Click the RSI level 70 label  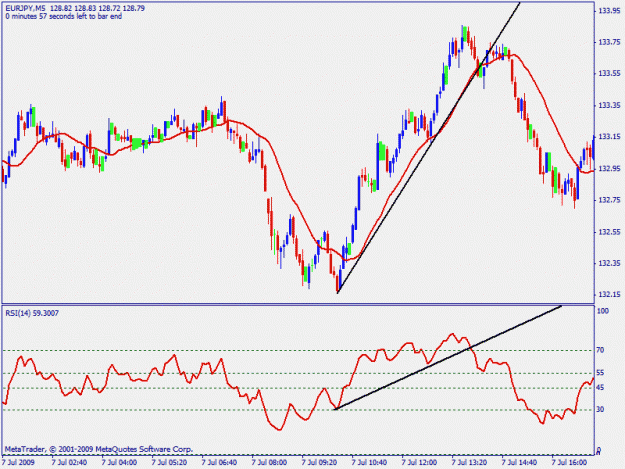(600, 350)
